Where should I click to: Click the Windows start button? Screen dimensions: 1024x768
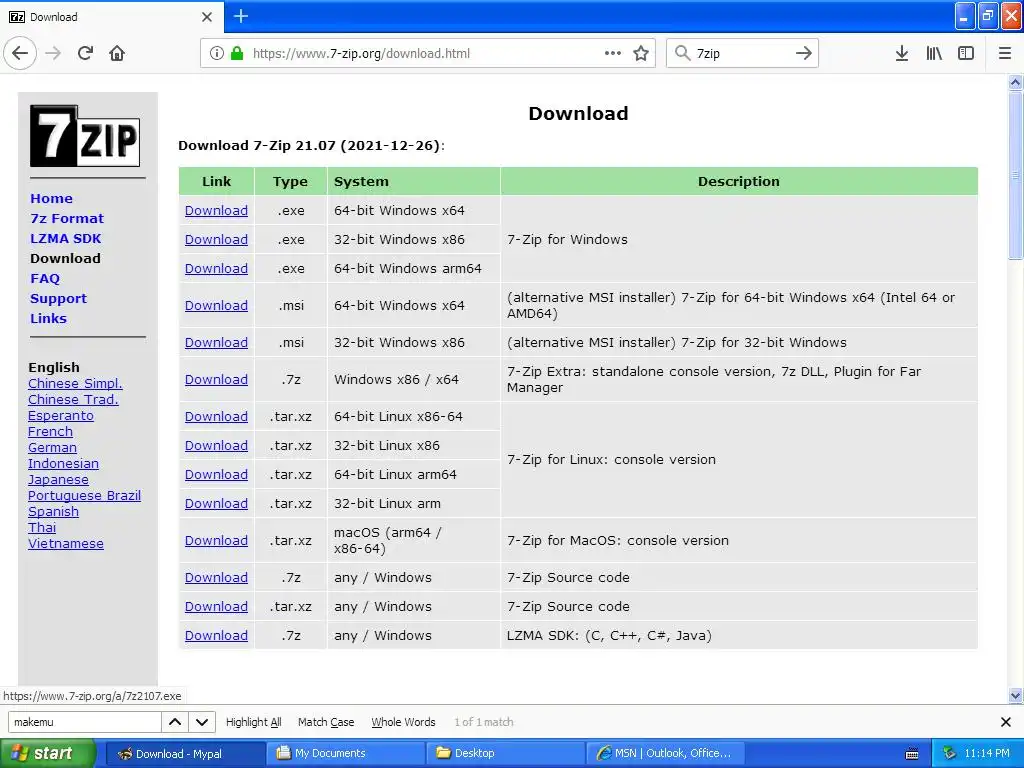(x=47, y=753)
